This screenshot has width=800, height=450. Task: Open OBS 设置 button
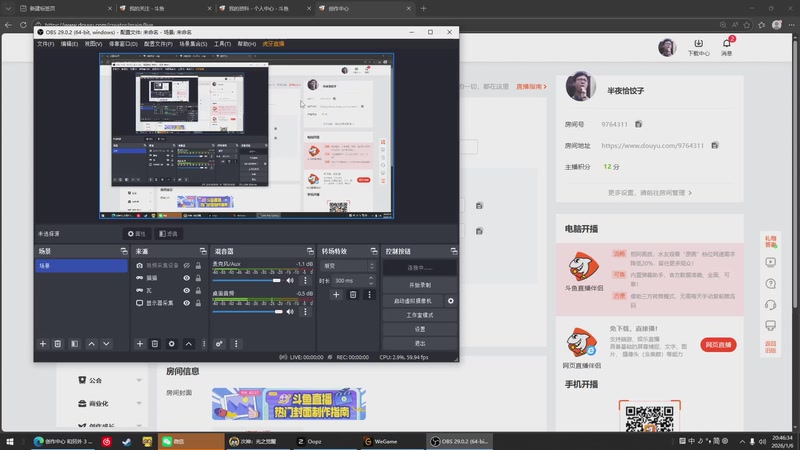420,330
